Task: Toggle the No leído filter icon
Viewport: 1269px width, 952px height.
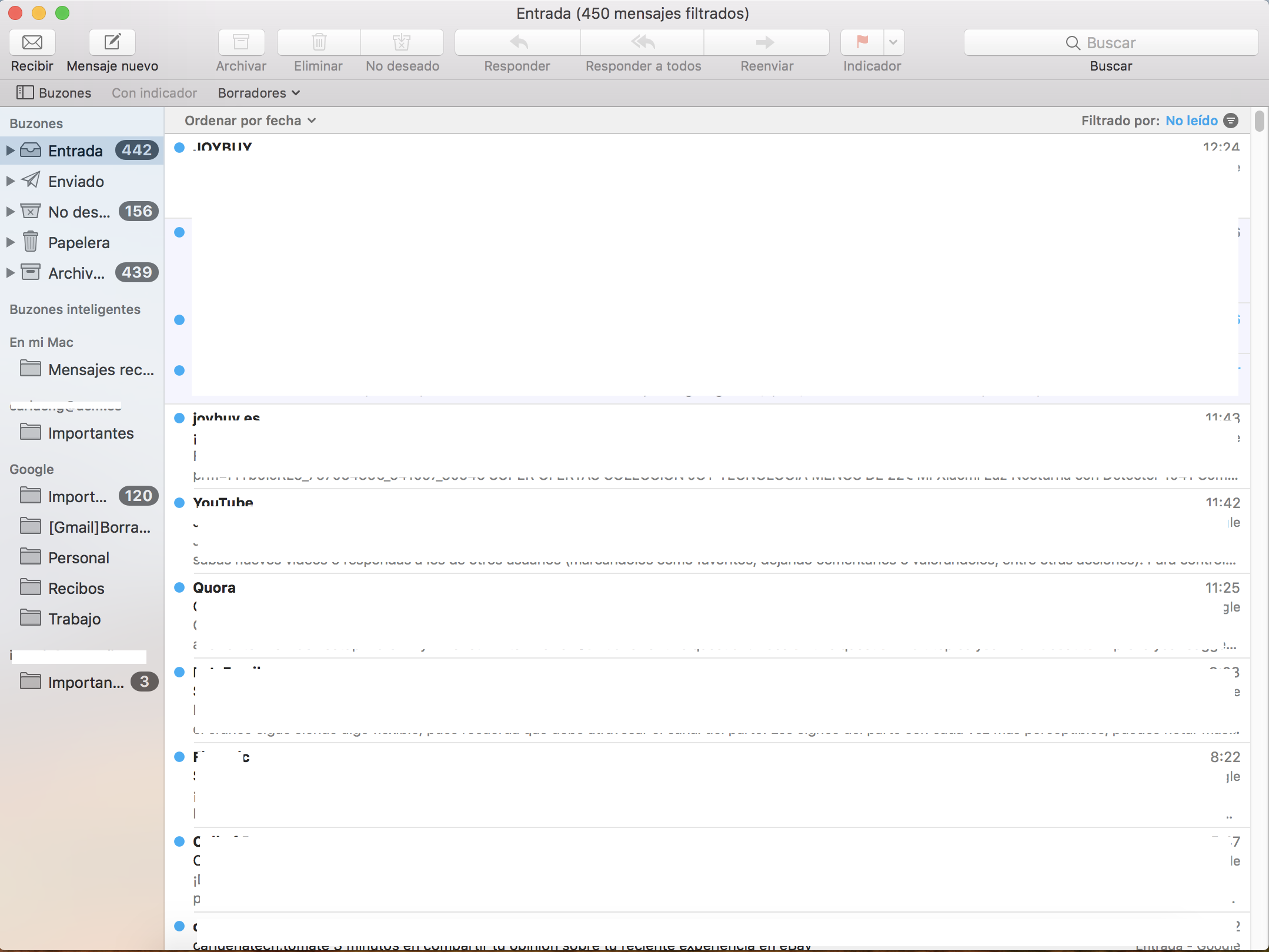Action: click(x=1231, y=121)
